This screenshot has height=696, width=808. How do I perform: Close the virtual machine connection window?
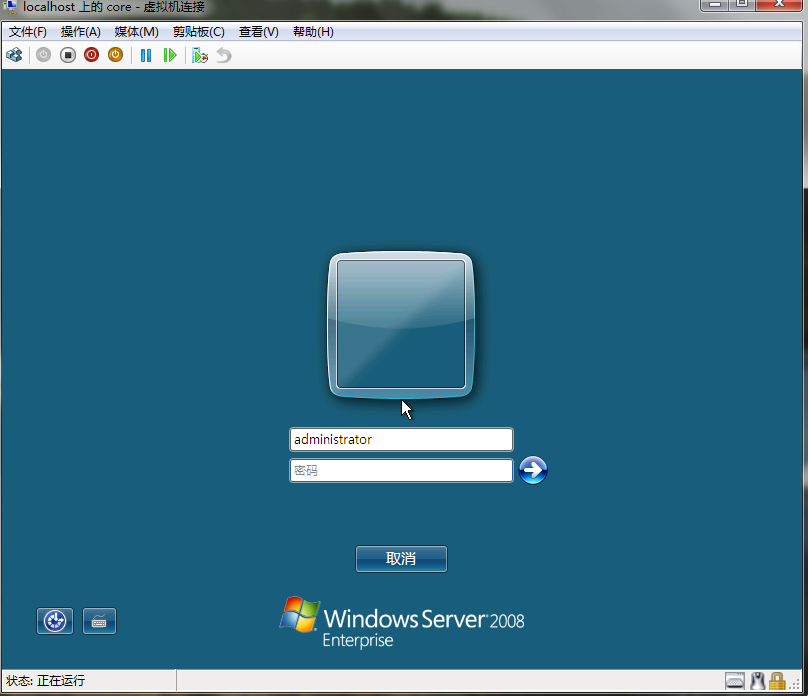779,5
